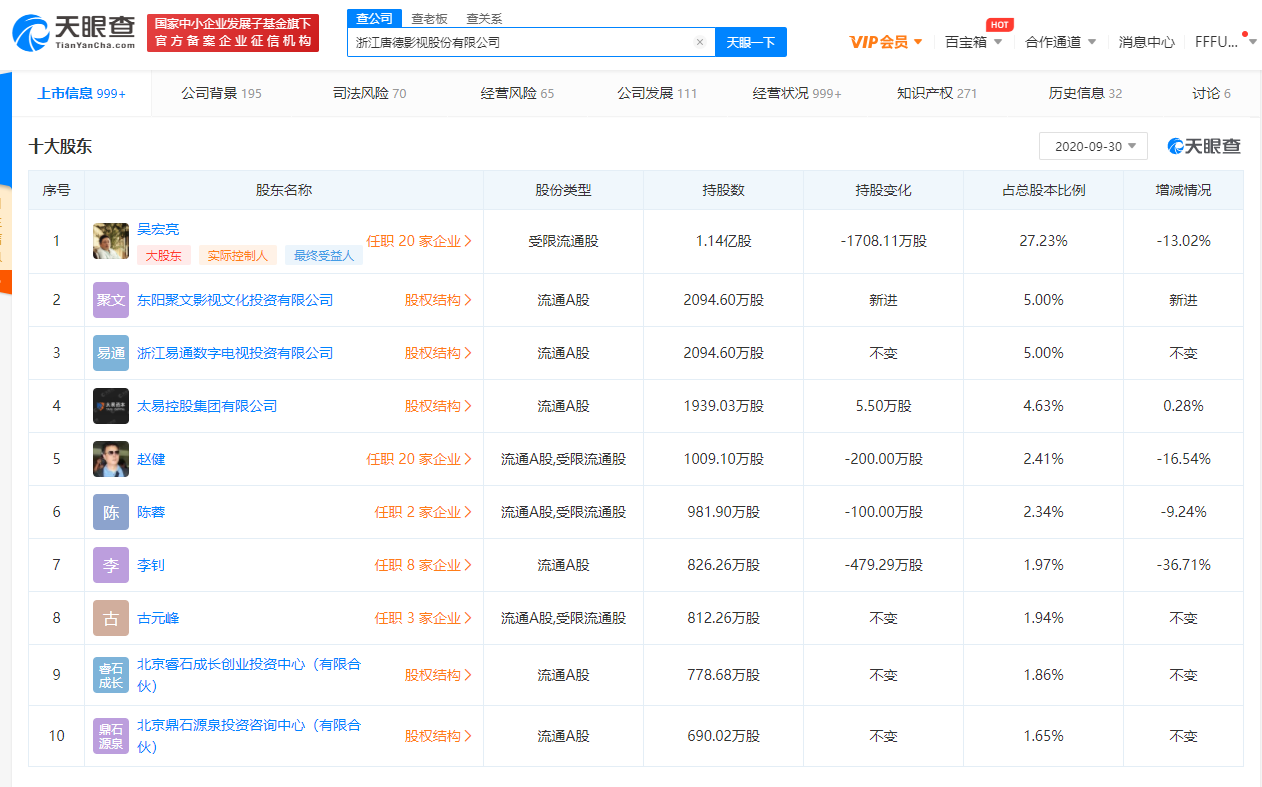Open 浙江易通数字电视投资有限公司 link
The image size is (1262, 787).
(235, 353)
